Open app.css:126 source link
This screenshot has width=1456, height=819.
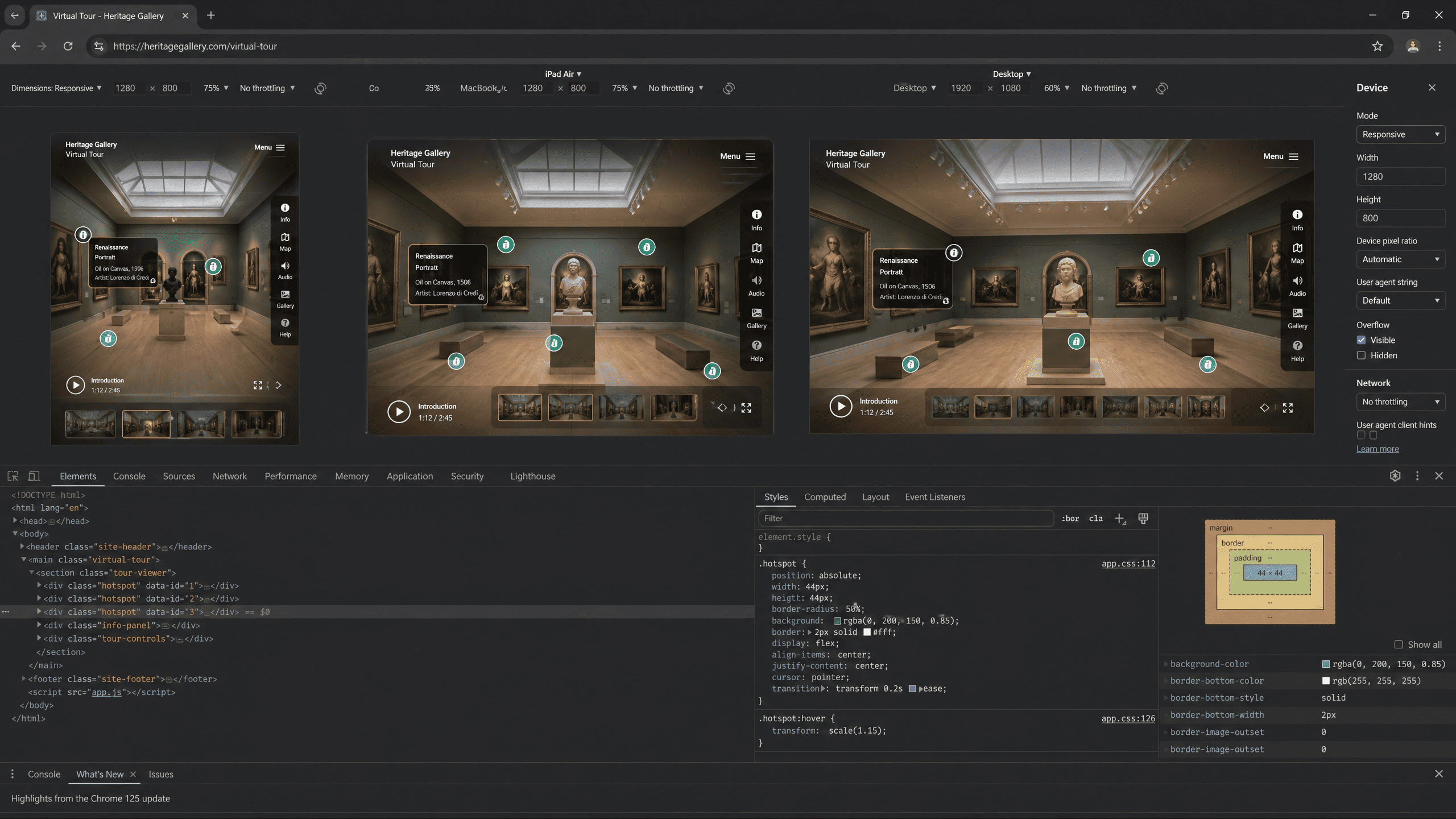1128,718
